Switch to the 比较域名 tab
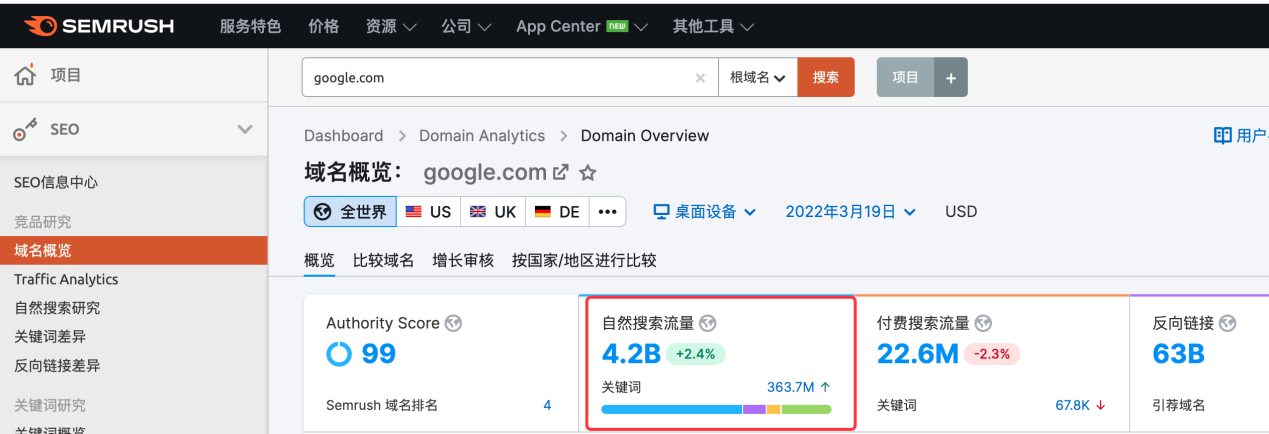Image resolution: width=1269 pixels, height=434 pixels. pos(383,260)
